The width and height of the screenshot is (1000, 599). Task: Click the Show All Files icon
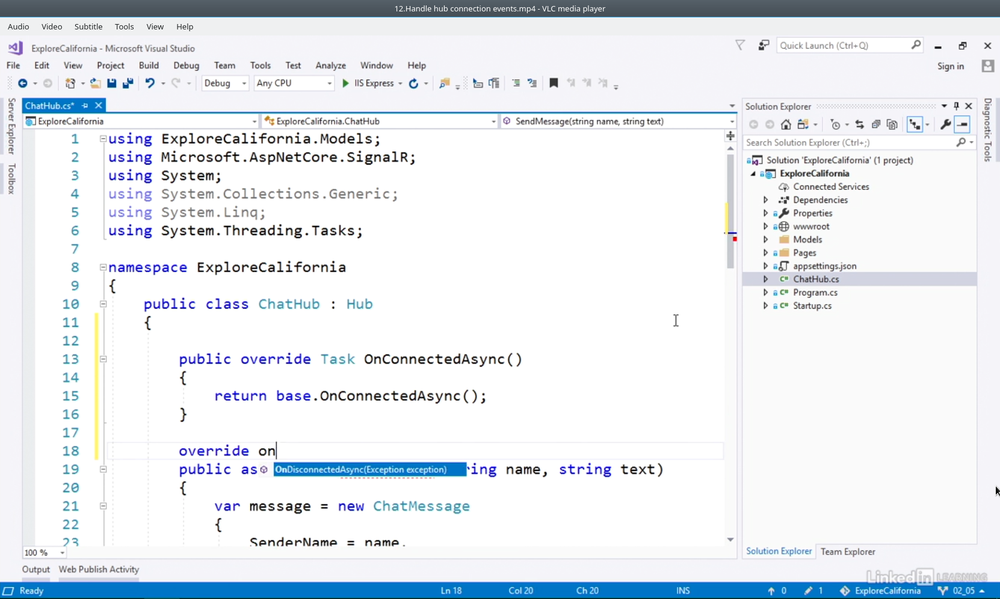tap(892, 124)
